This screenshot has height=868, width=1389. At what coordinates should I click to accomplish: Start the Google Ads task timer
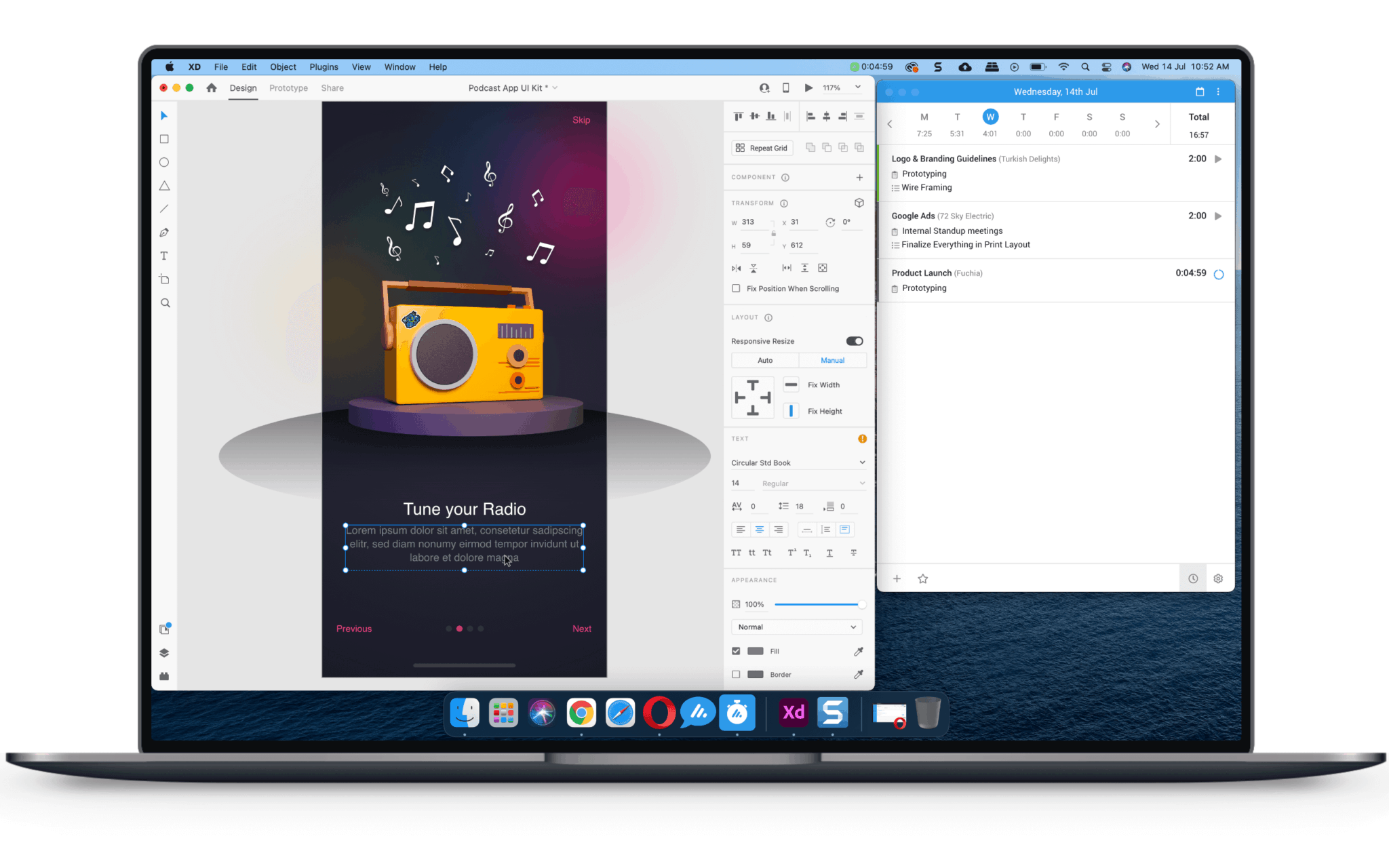click(x=1219, y=216)
